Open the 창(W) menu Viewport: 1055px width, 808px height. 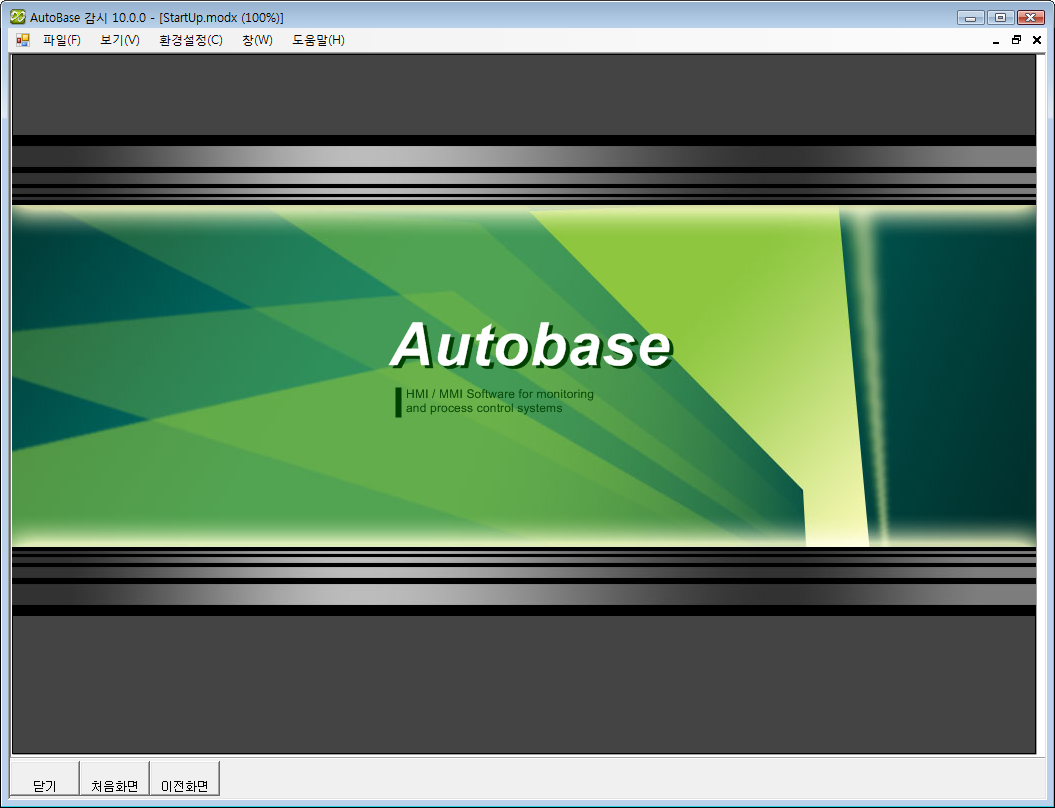257,40
